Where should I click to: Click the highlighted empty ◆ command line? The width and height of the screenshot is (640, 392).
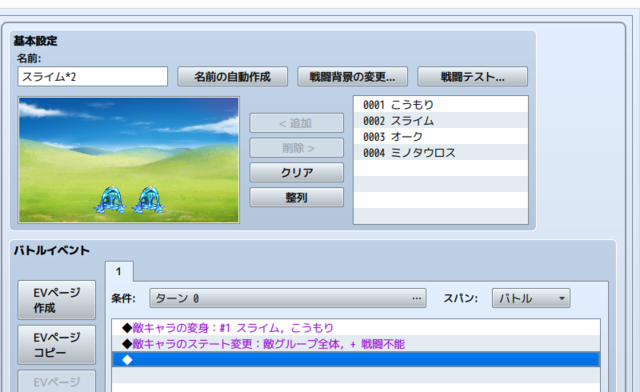pos(356,360)
